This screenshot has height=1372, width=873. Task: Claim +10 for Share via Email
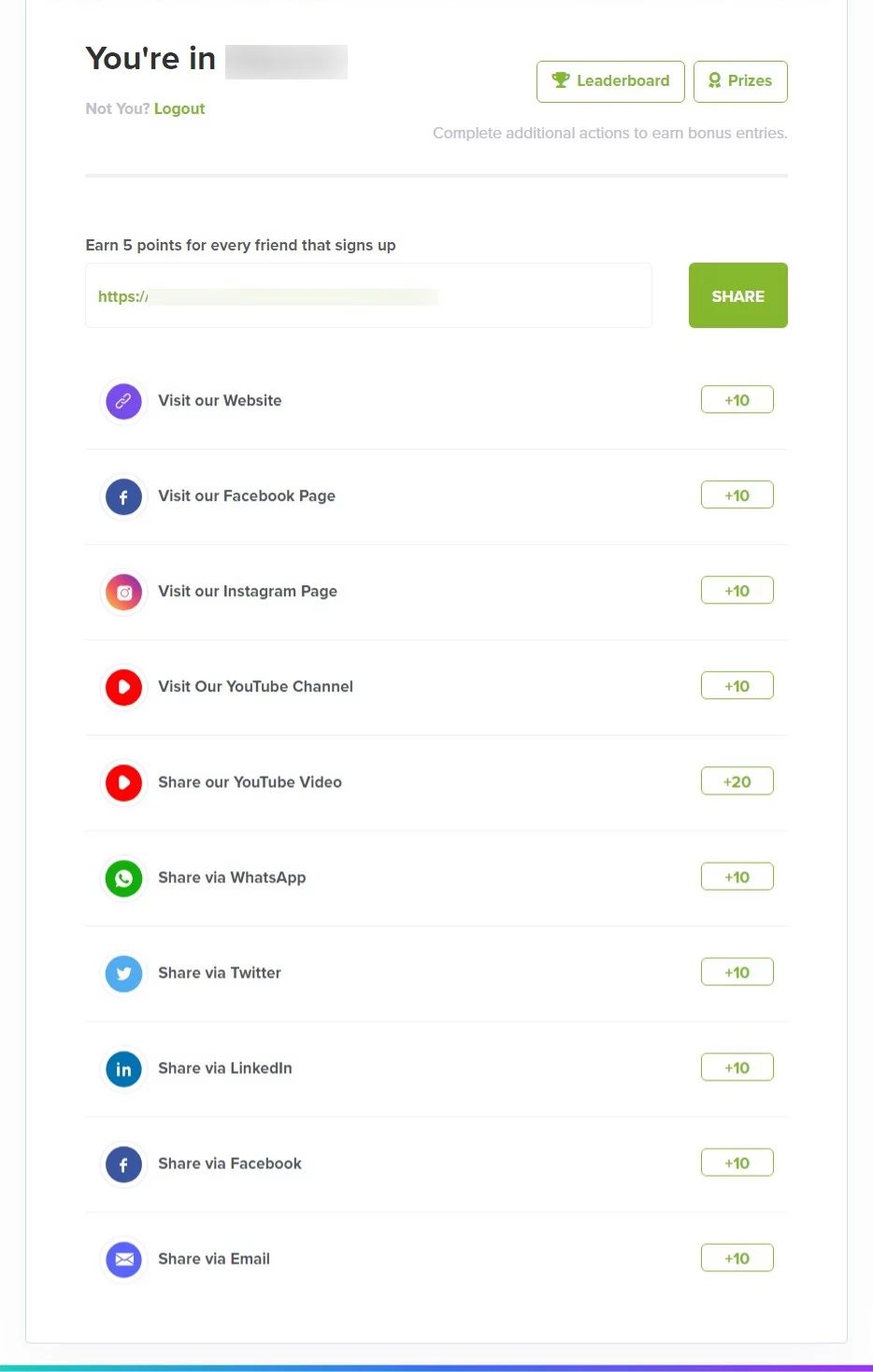[x=737, y=1258]
